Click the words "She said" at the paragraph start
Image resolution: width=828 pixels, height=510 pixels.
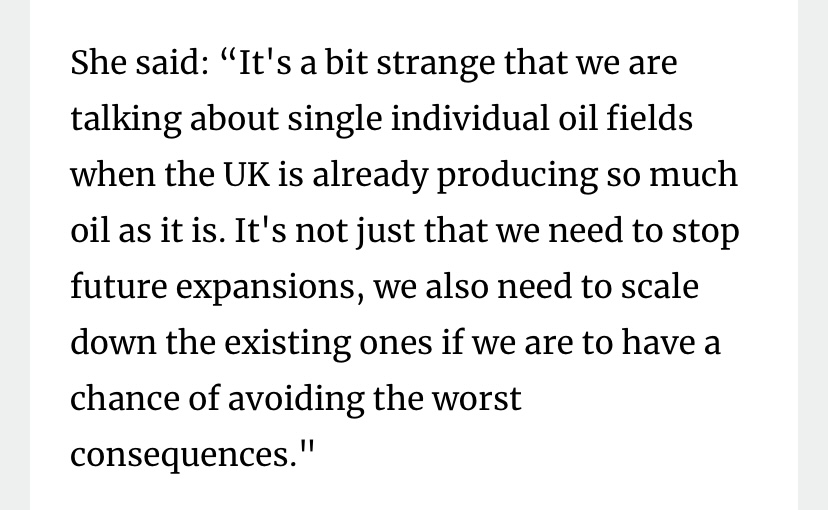pos(139,62)
